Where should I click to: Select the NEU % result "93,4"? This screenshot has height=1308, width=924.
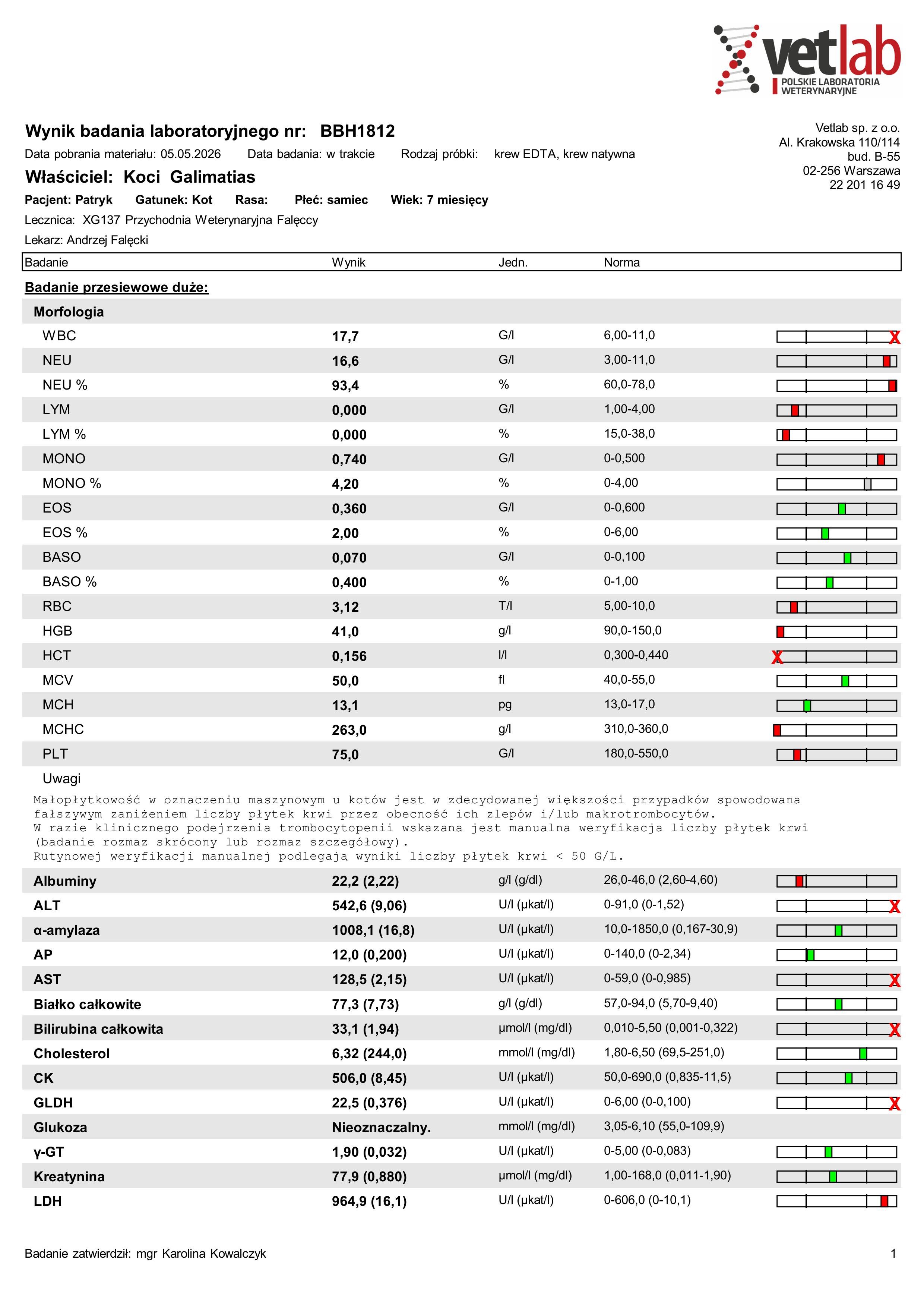[x=346, y=386]
